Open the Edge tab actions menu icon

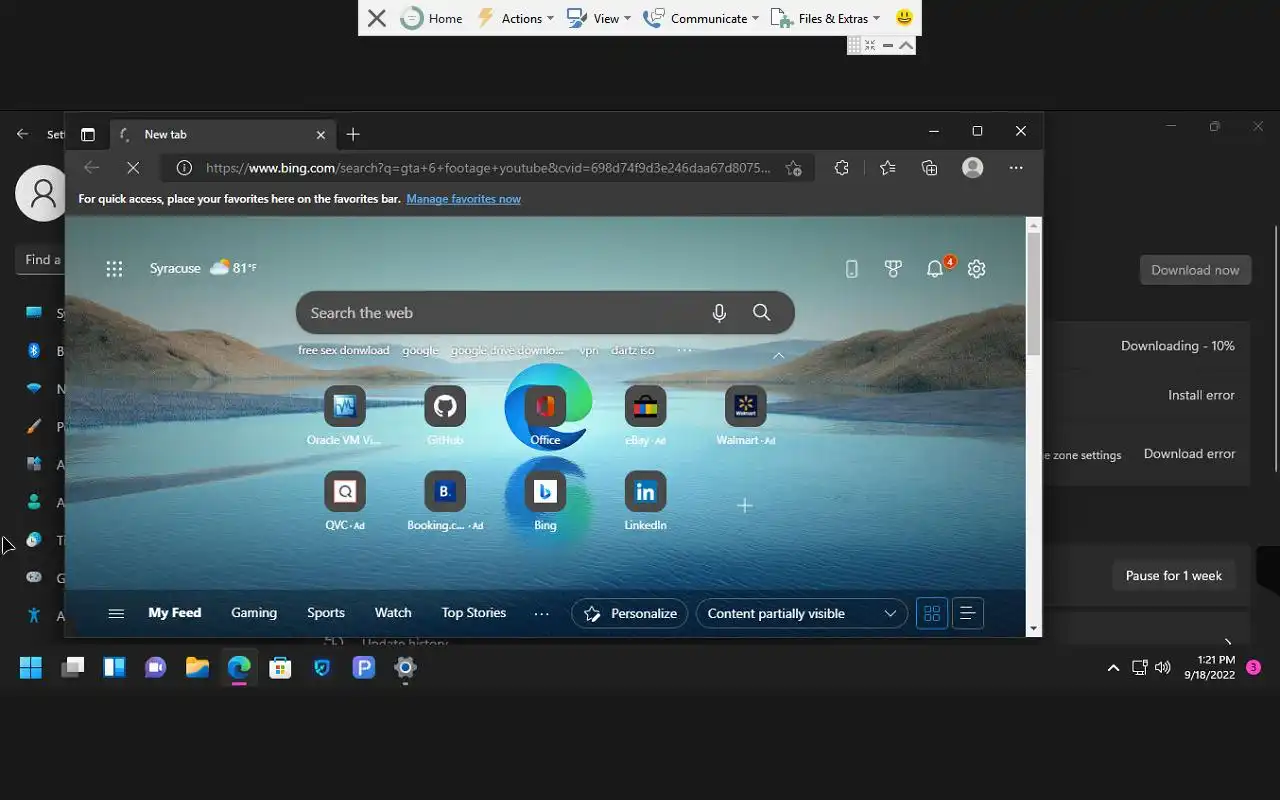(x=88, y=134)
